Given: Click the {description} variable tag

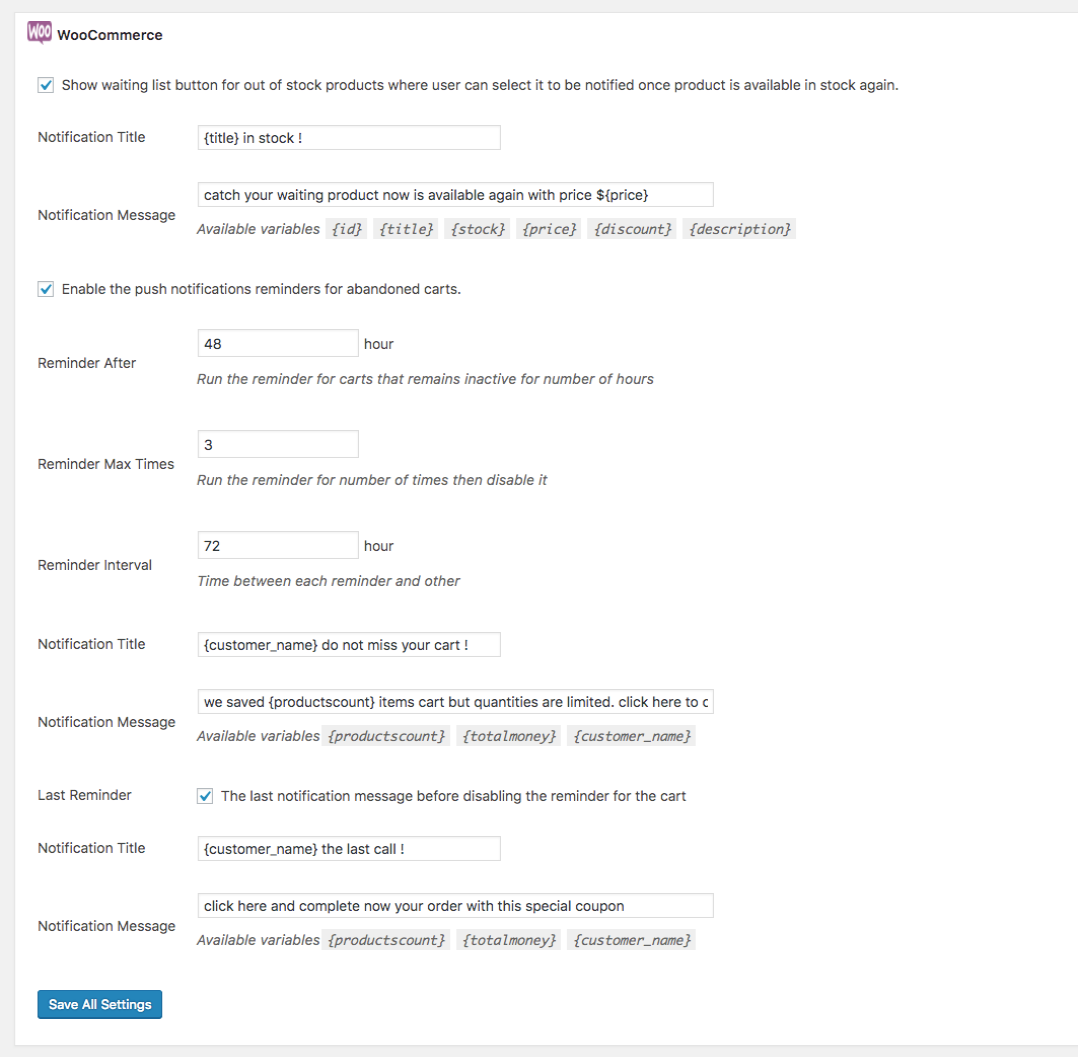Looking at the screenshot, I should pos(739,229).
